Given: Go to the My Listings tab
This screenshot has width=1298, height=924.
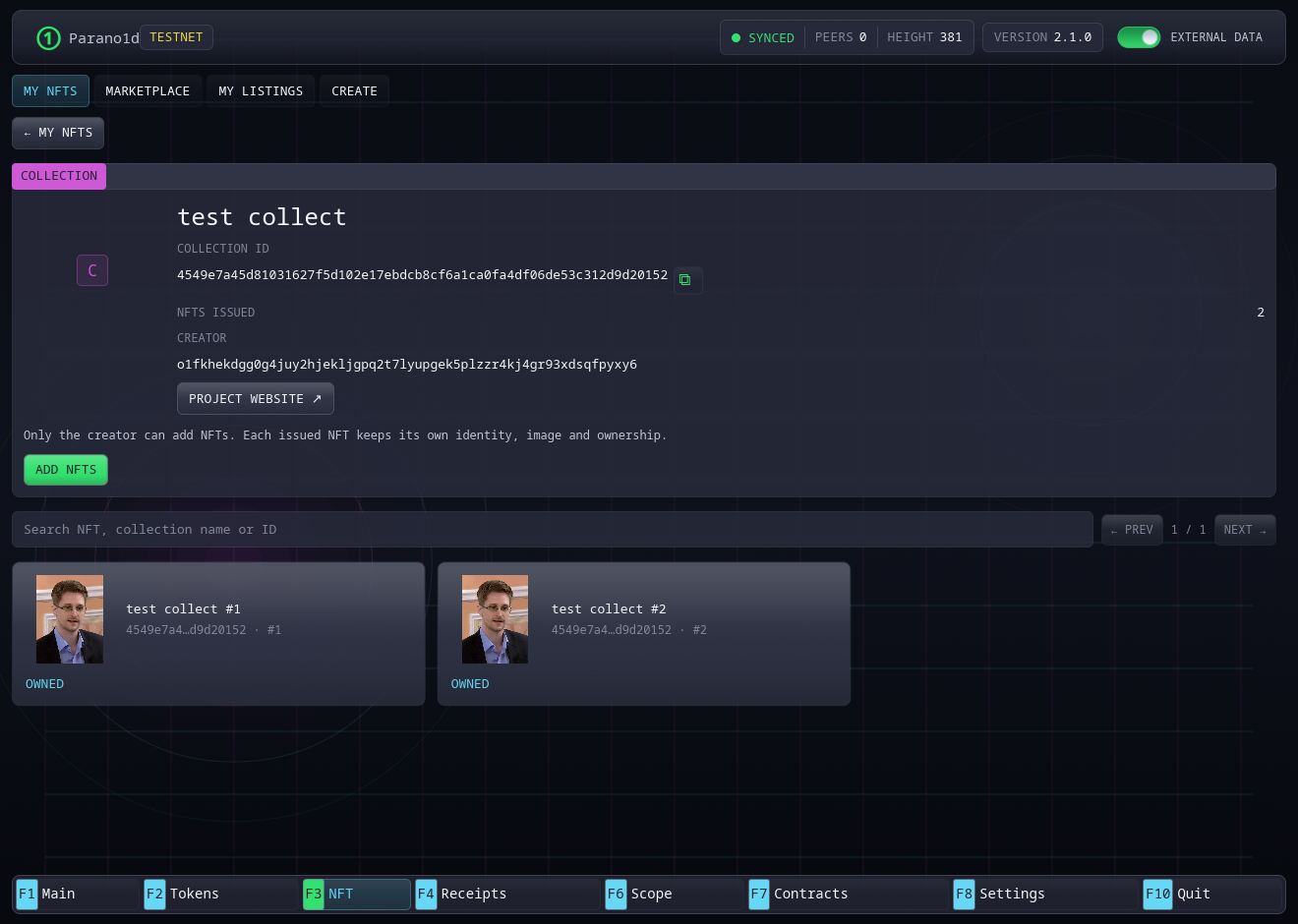Looking at the screenshot, I should pos(261,91).
